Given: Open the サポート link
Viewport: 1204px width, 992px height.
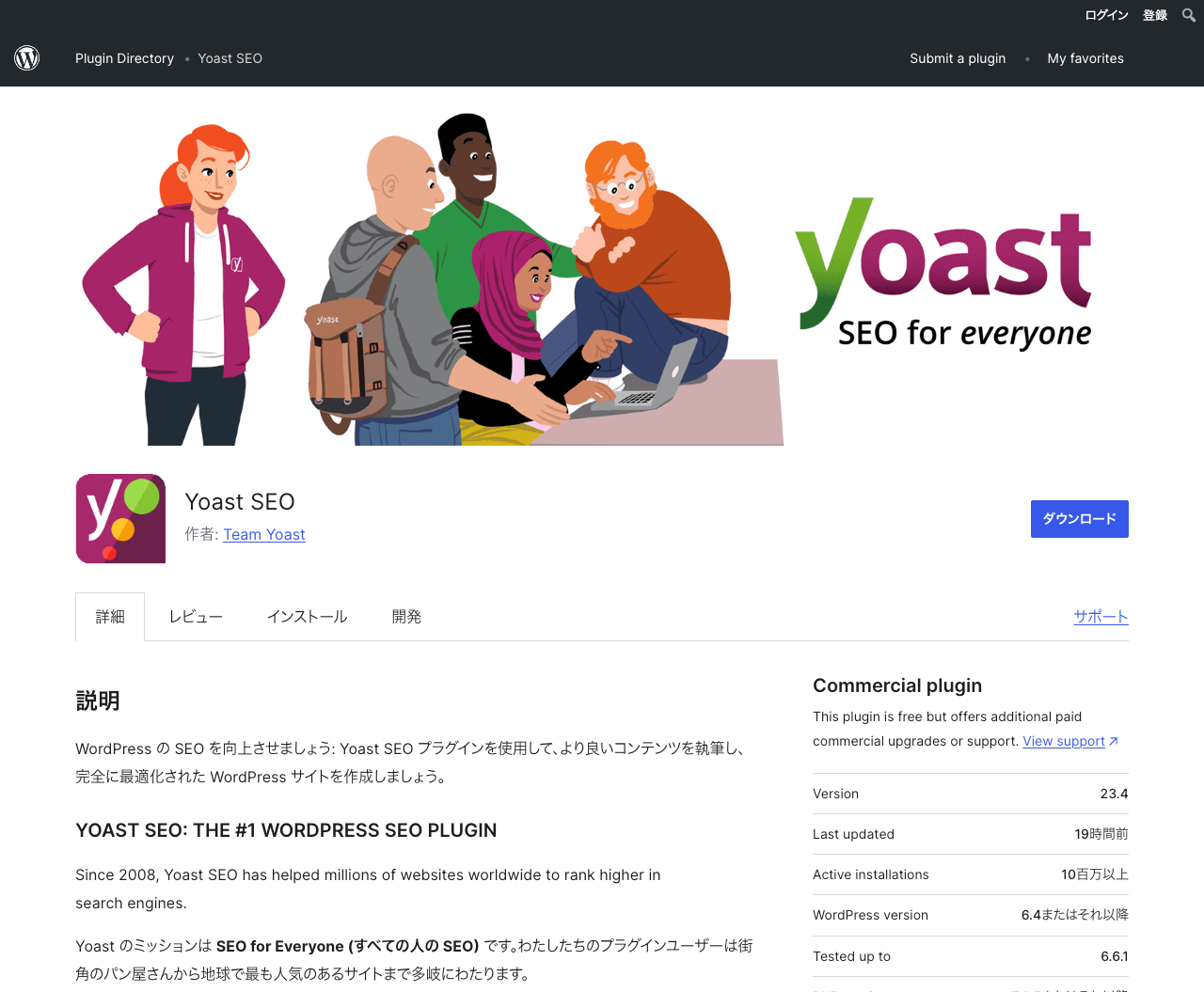Looking at the screenshot, I should tap(1101, 617).
